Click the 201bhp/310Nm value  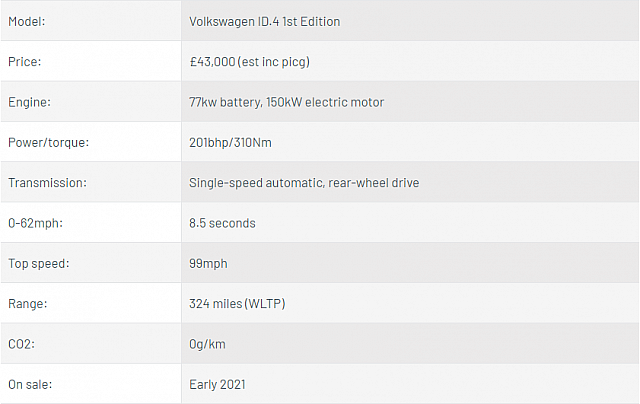230,142
